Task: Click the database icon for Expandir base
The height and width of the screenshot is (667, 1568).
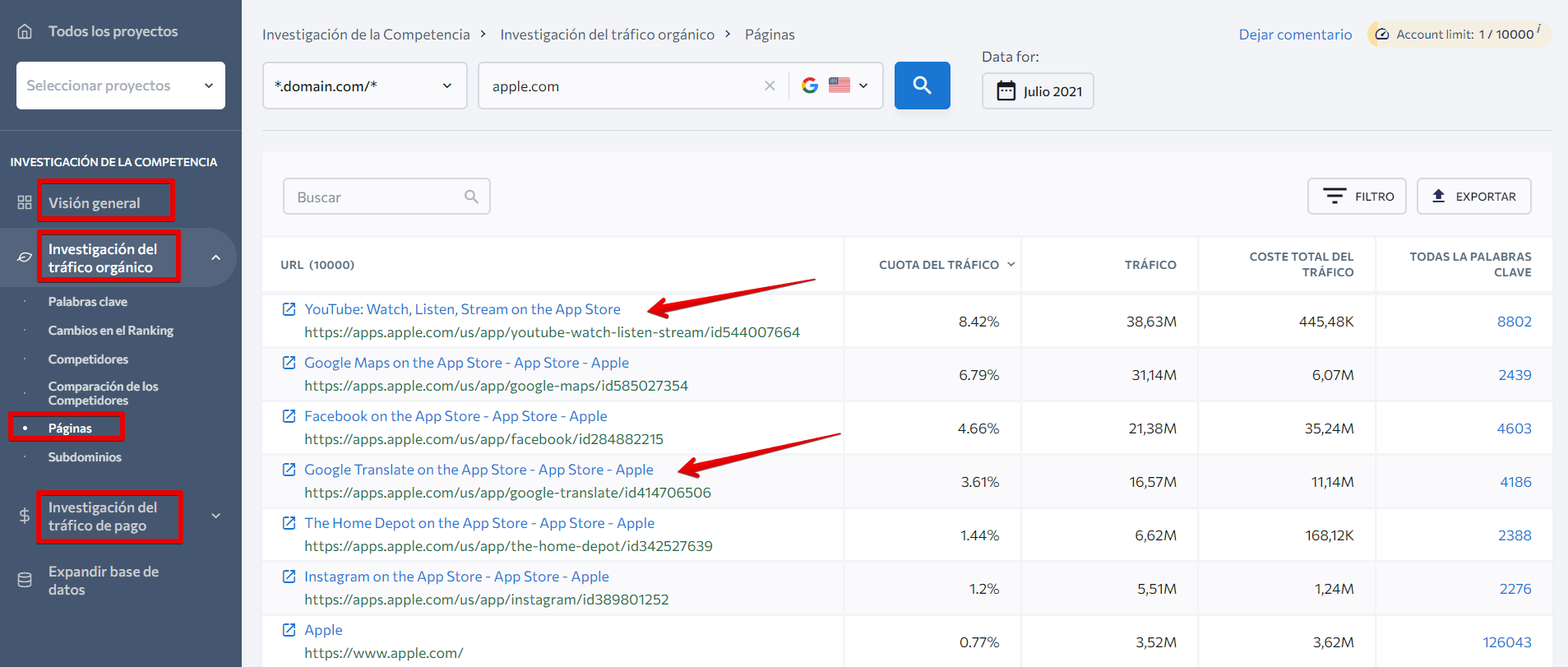Action: coord(25,580)
